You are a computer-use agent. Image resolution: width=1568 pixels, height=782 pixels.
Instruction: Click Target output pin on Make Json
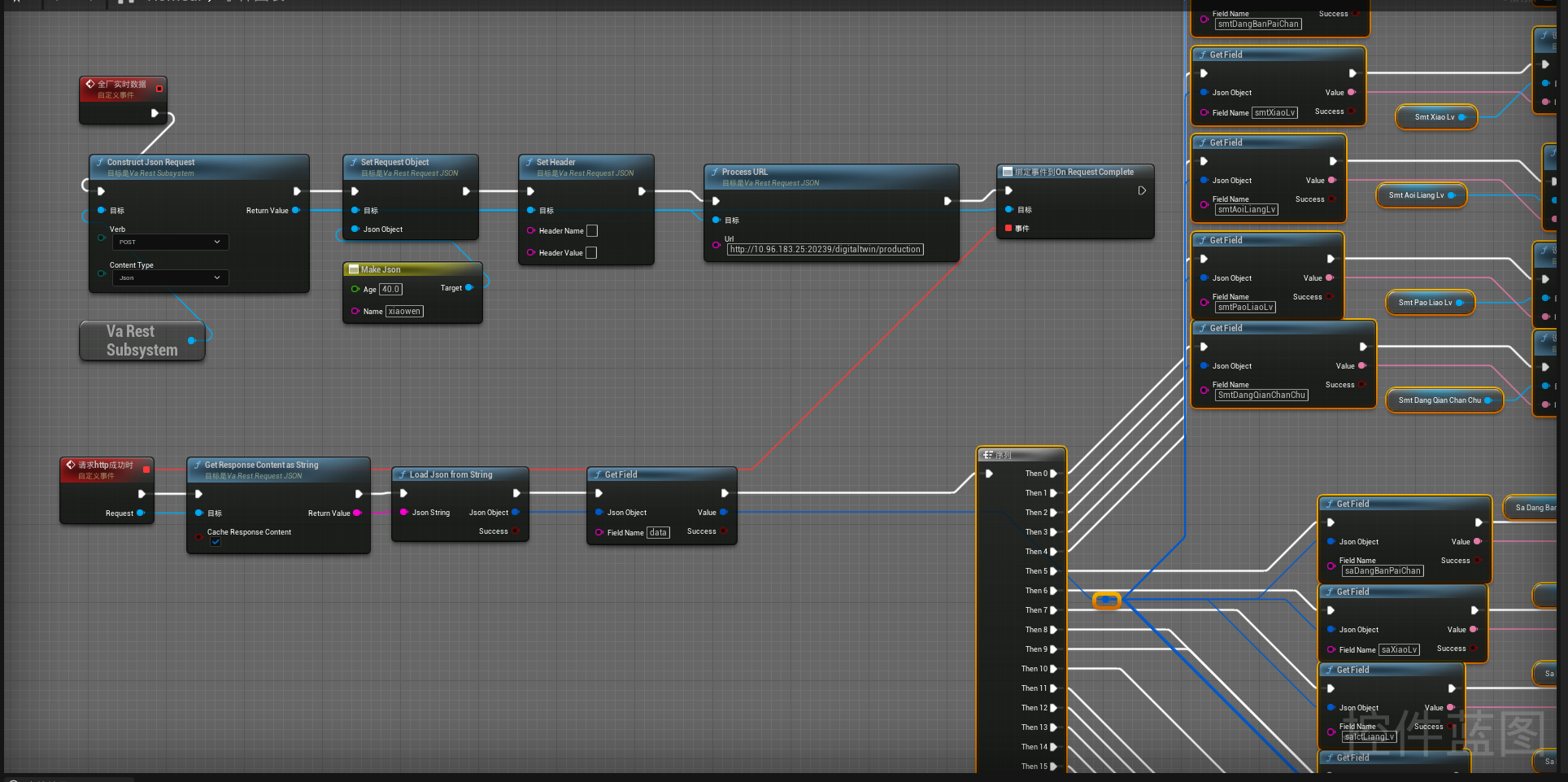coord(469,288)
